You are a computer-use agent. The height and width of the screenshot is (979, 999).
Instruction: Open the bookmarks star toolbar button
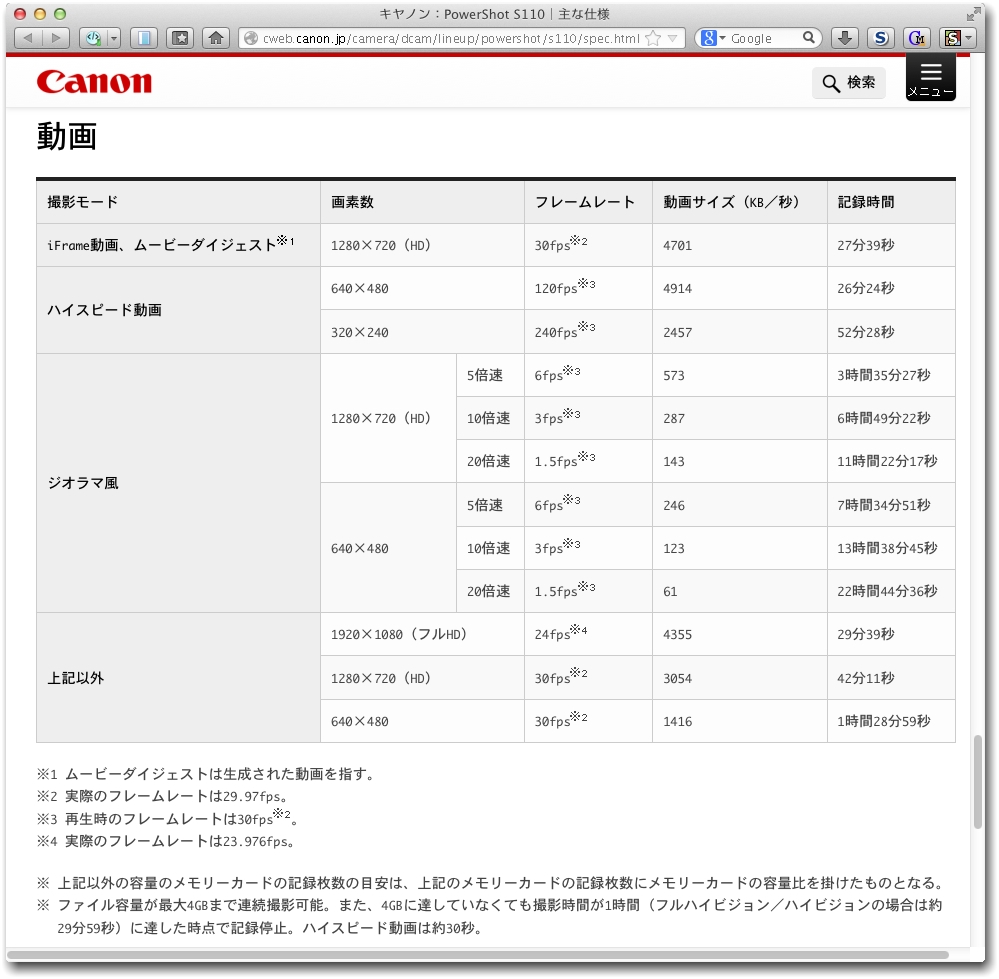(180, 39)
